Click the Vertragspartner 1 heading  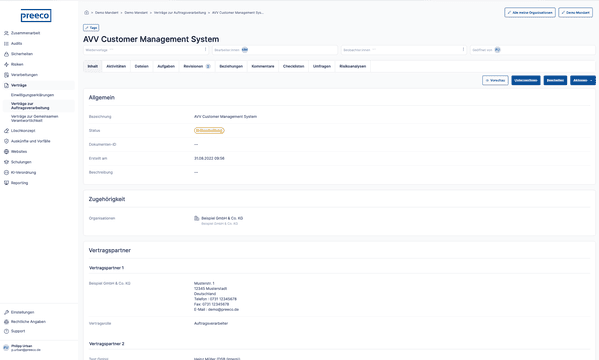107,268
